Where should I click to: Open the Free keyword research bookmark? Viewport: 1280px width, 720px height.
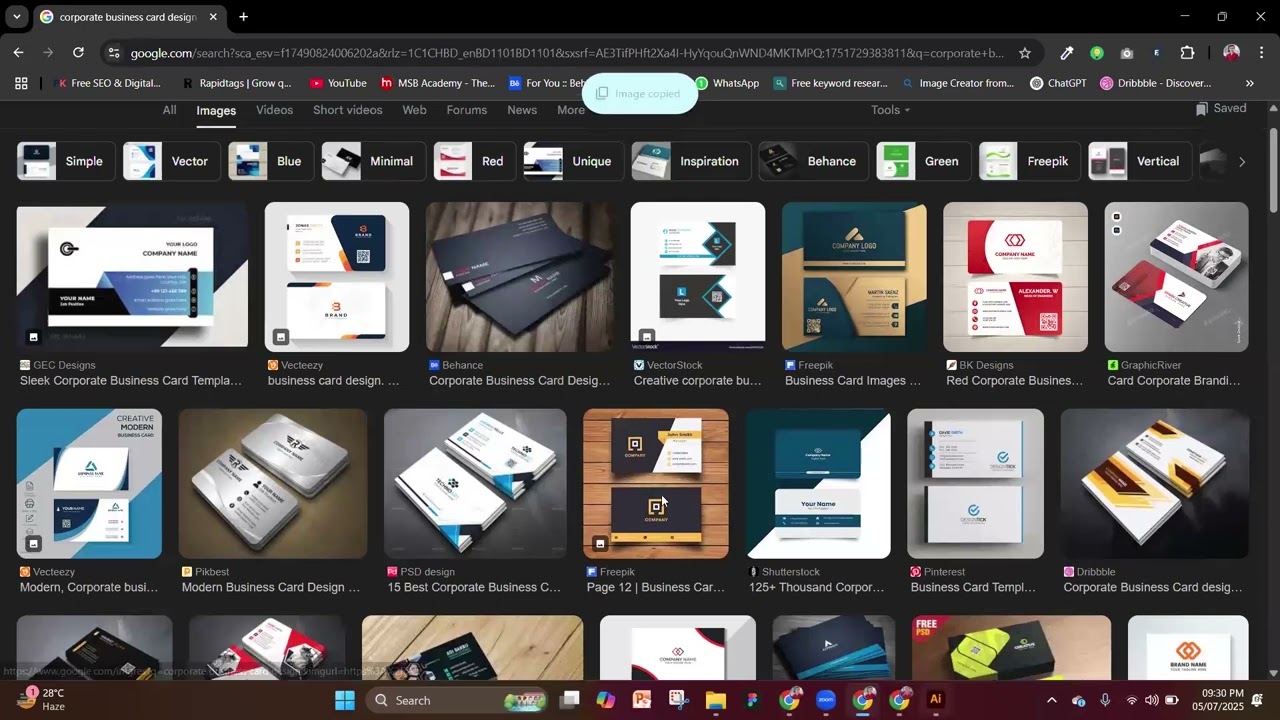tap(831, 83)
